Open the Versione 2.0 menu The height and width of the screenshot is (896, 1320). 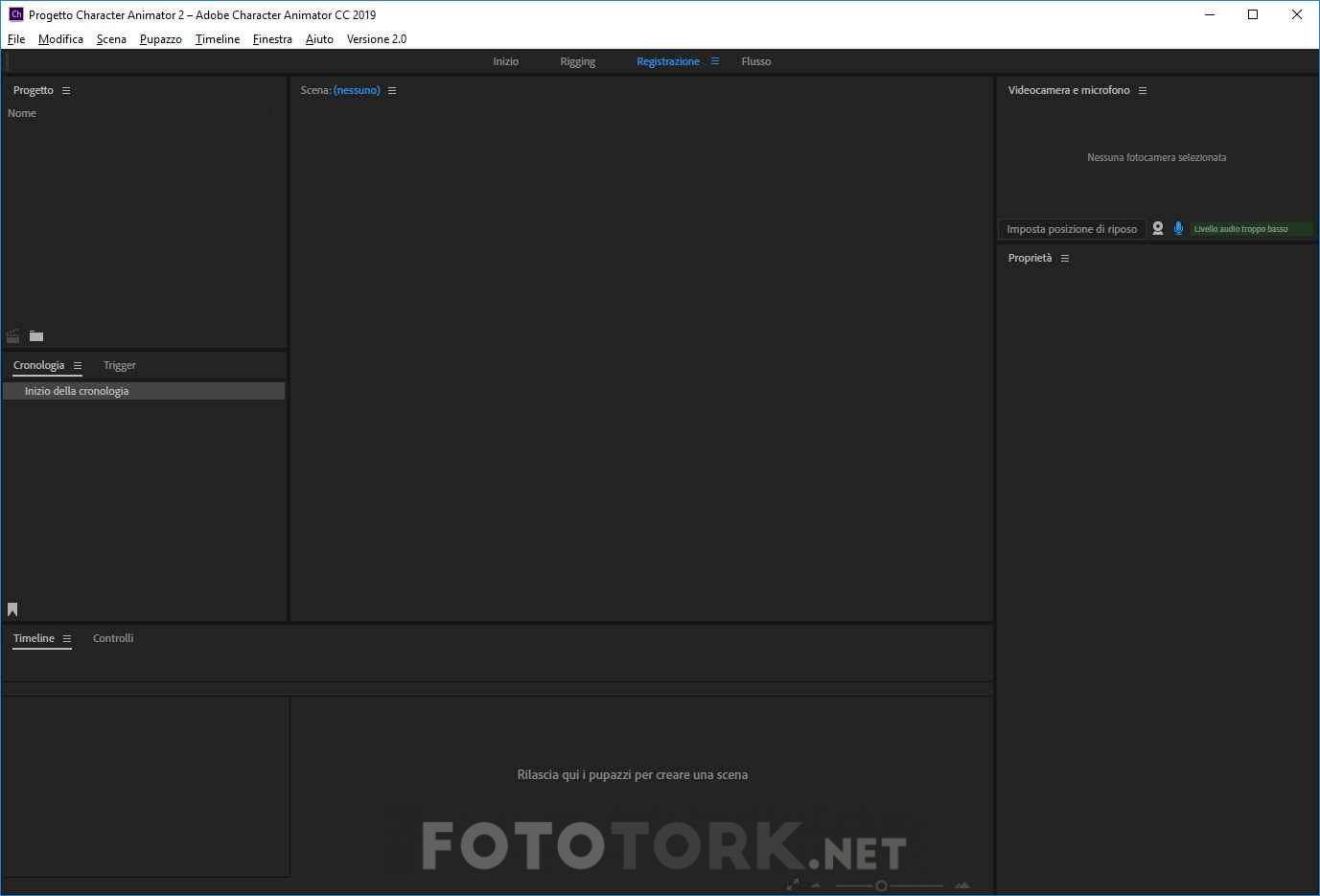point(377,39)
